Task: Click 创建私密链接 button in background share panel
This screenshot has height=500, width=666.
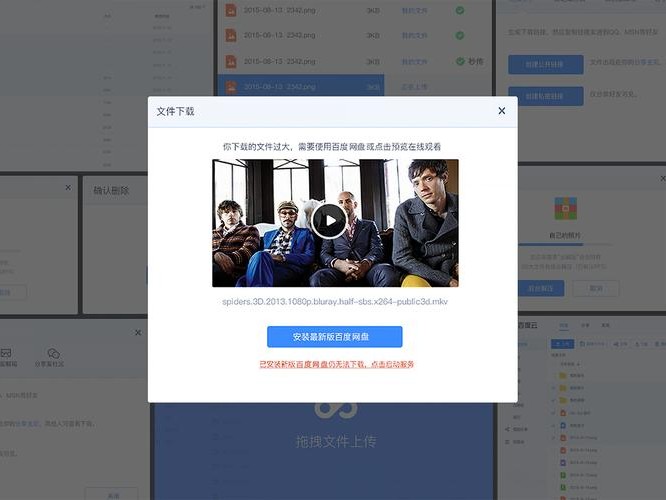Action: (545, 96)
